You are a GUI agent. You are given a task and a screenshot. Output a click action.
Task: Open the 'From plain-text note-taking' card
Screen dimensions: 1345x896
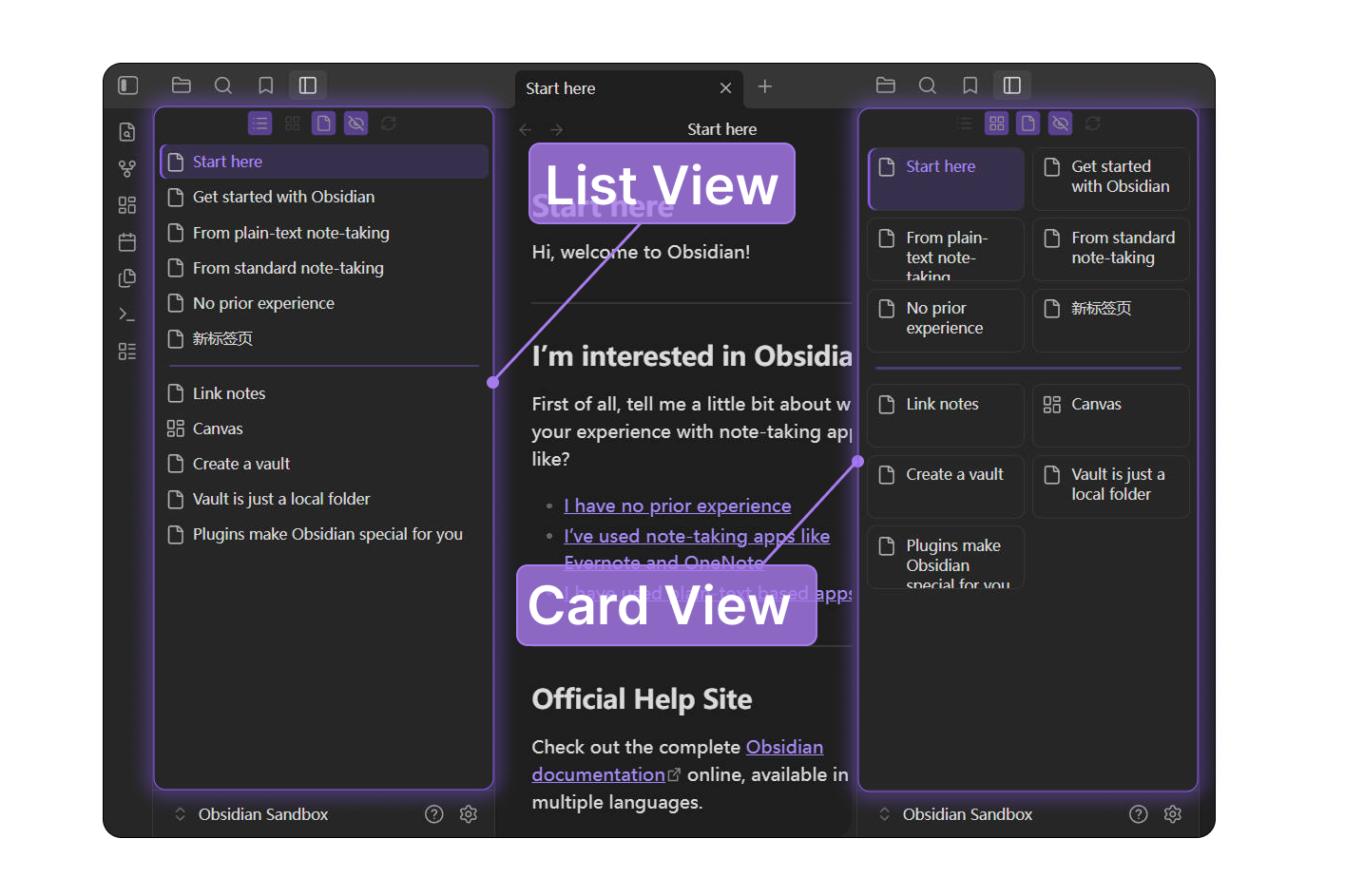click(x=946, y=249)
